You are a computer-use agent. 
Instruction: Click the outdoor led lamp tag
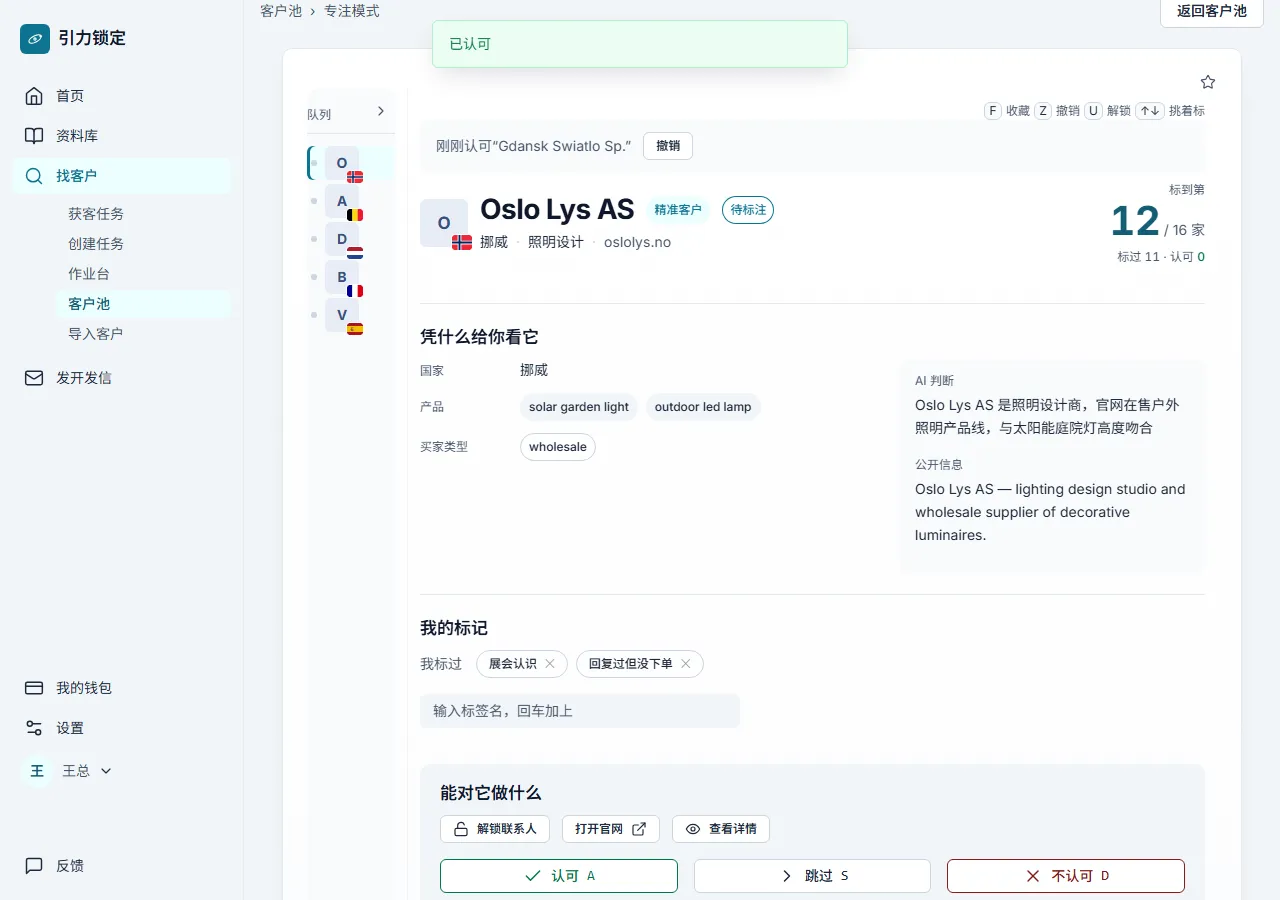[703, 407]
